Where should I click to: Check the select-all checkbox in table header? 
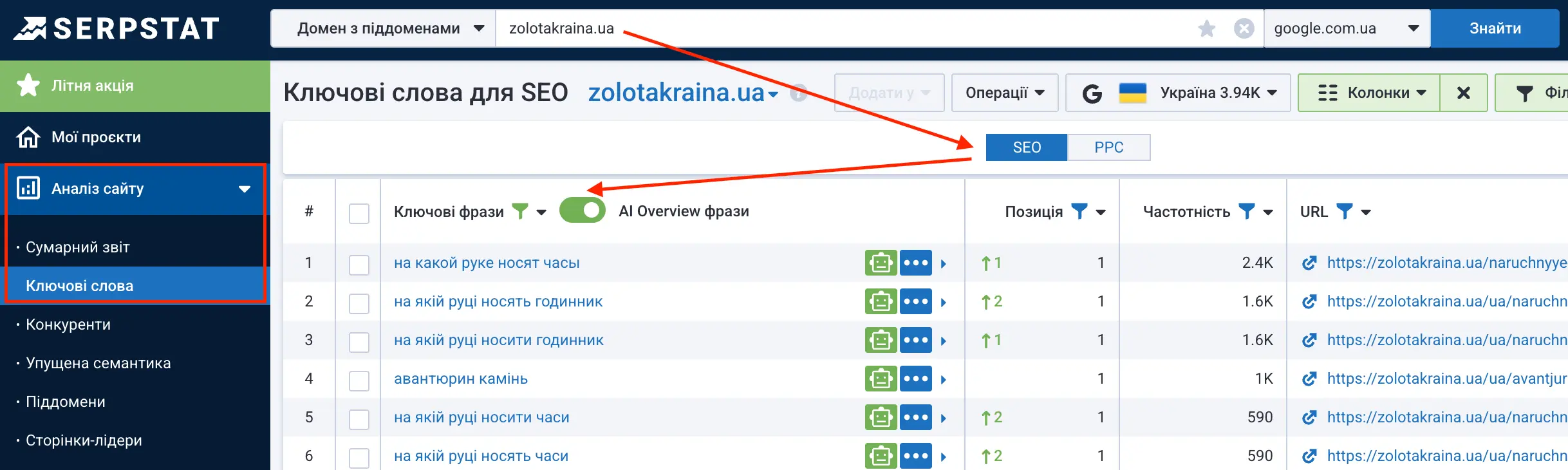[x=359, y=213]
